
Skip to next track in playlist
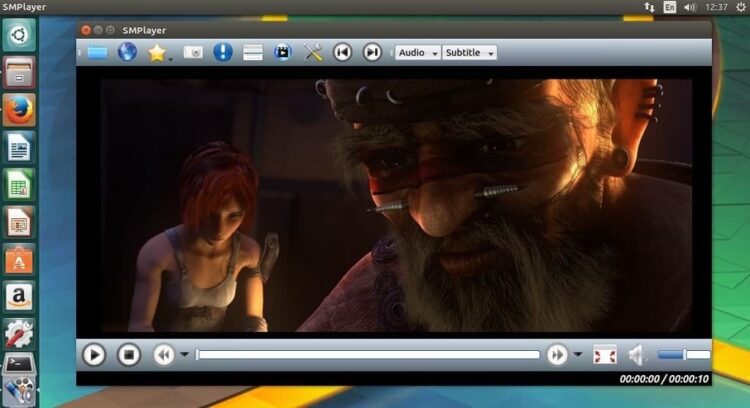372,52
